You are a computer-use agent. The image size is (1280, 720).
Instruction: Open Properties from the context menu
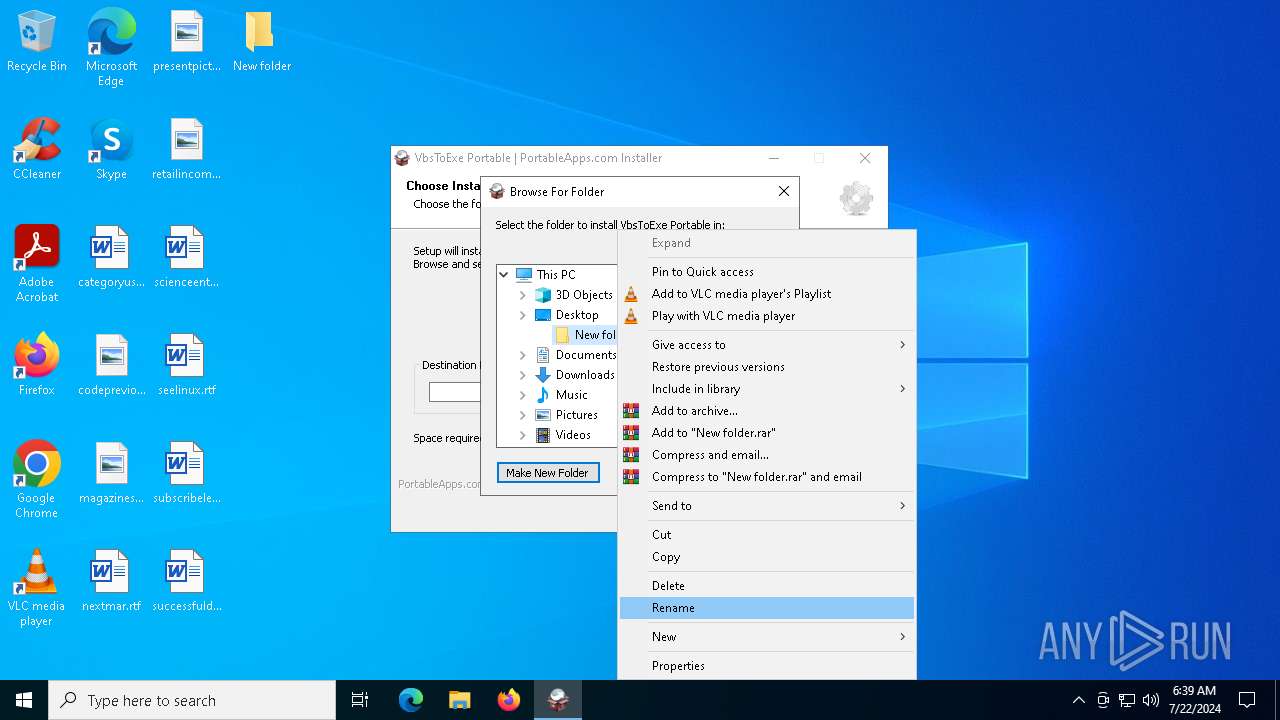click(767, 666)
